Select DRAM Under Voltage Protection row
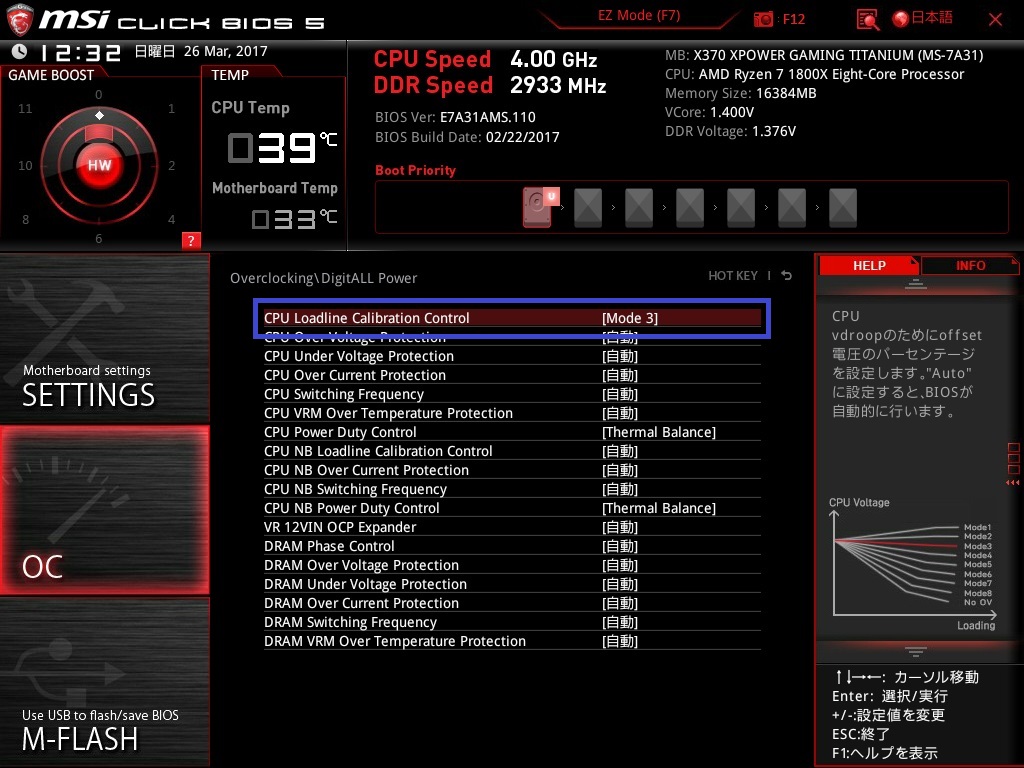The image size is (1024, 768). [x=512, y=584]
